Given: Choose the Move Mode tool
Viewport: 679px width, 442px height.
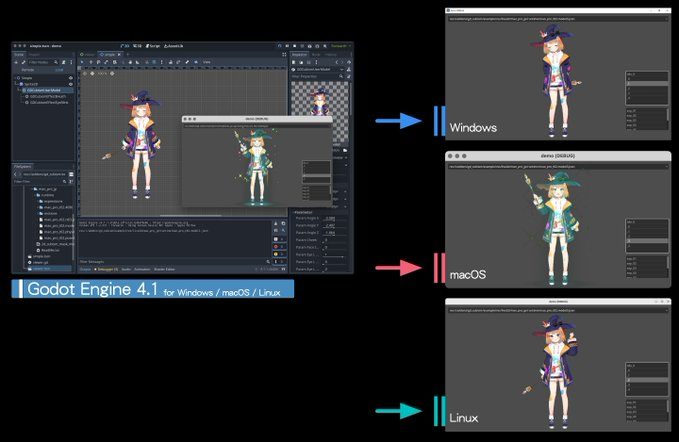Looking at the screenshot, I should [91, 62].
